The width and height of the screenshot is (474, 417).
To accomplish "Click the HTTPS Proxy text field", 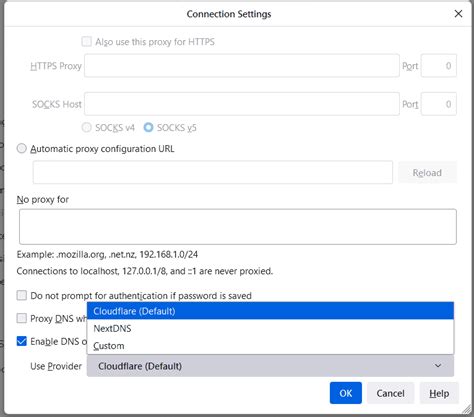I will pos(242,66).
